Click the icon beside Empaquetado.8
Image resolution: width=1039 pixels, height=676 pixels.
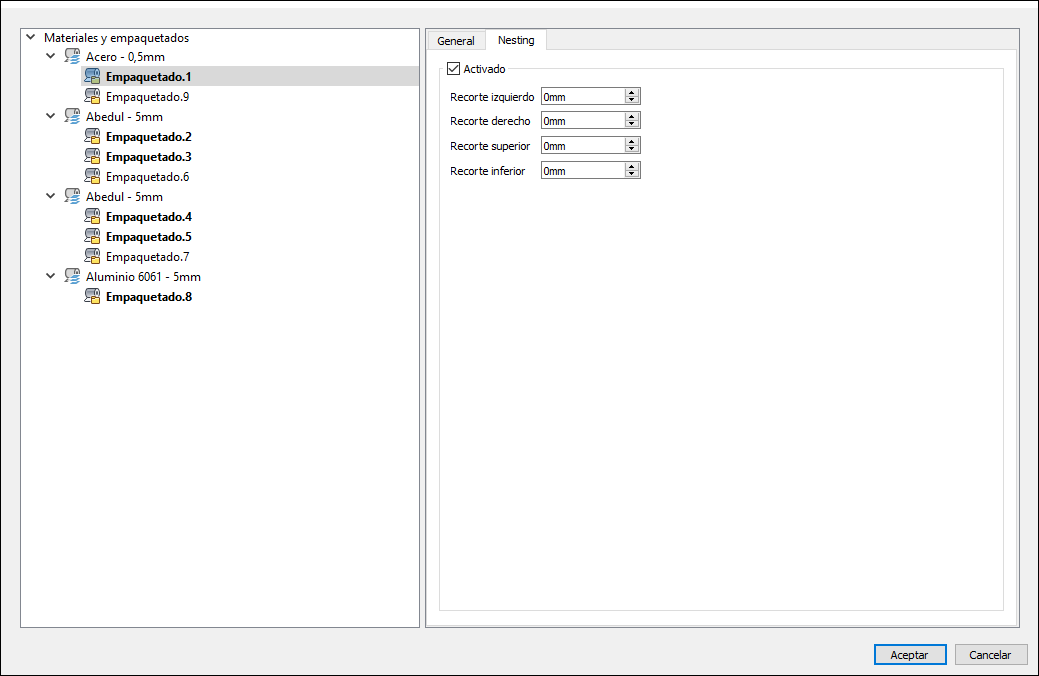92,296
